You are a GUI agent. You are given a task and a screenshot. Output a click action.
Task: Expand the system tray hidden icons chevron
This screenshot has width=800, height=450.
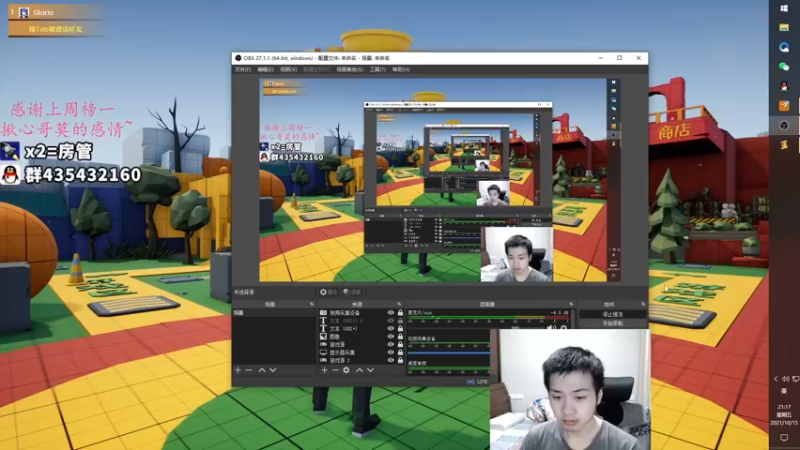(x=776, y=379)
